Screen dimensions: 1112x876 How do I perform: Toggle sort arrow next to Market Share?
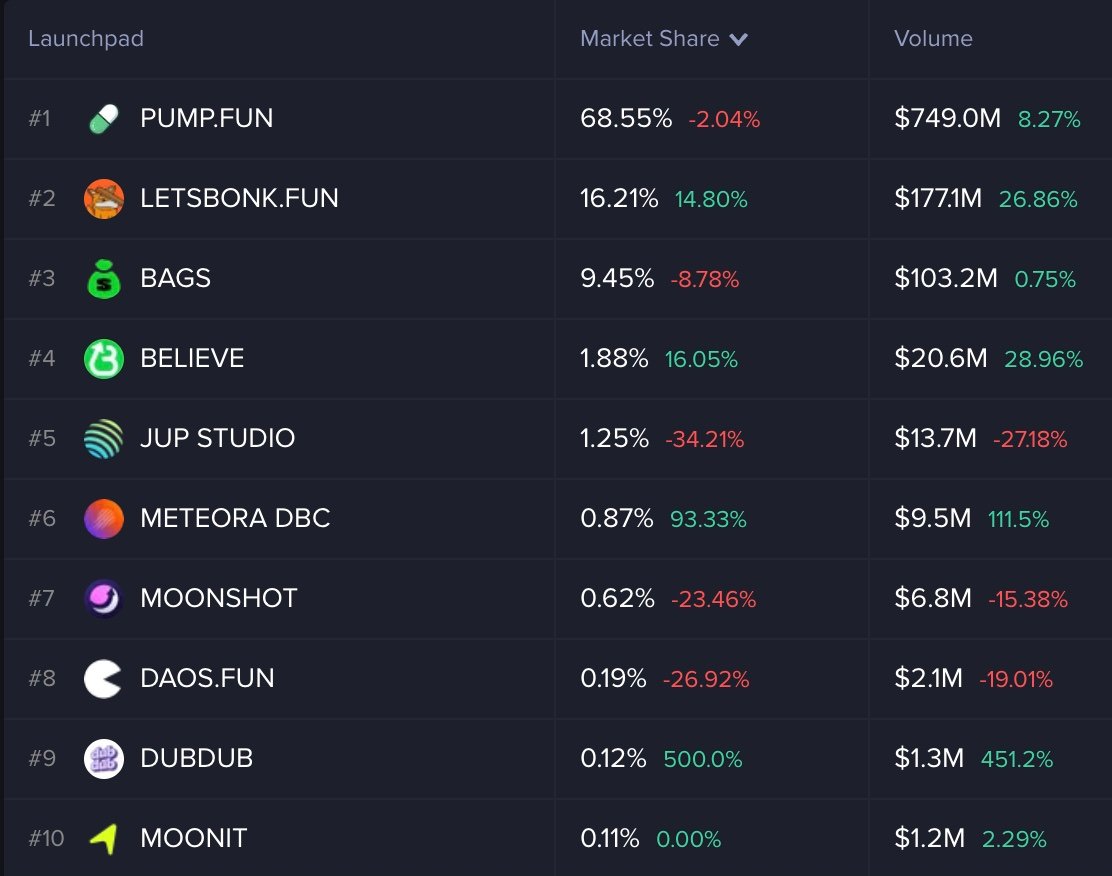coord(739,40)
